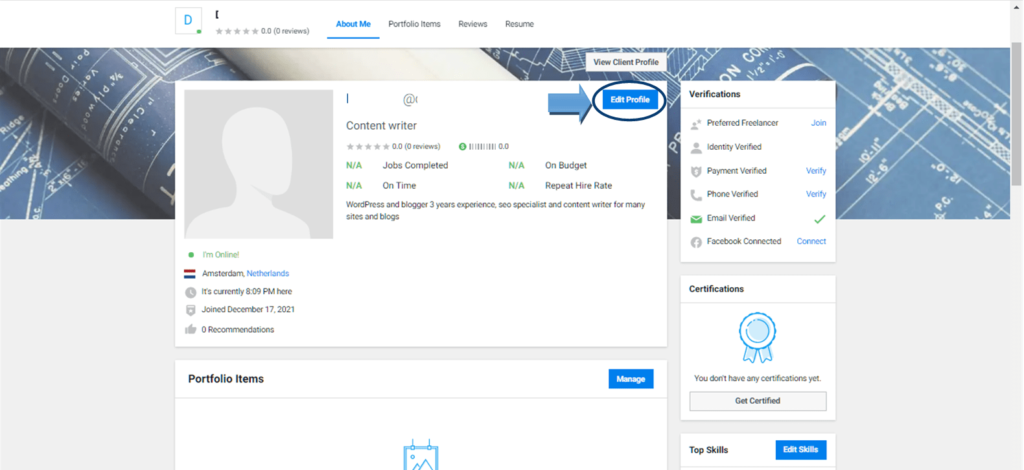Click the WordPress and blogger bio text

click(x=496, y=210)
